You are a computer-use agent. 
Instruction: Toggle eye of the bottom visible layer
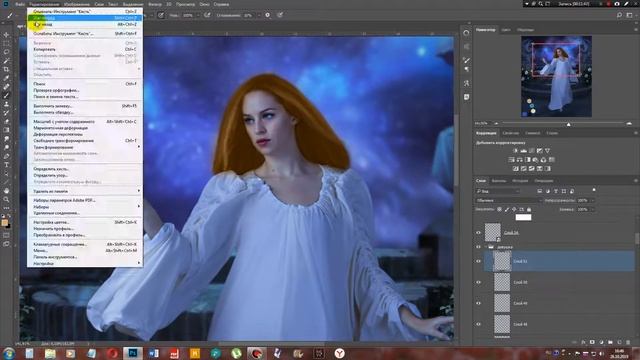(478, 324)
